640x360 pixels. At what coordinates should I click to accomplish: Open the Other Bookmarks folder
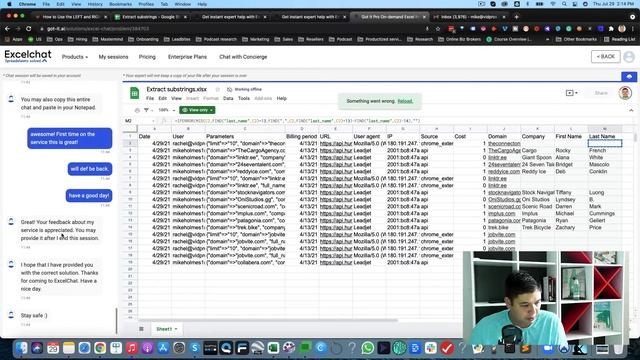coord(576,40)
